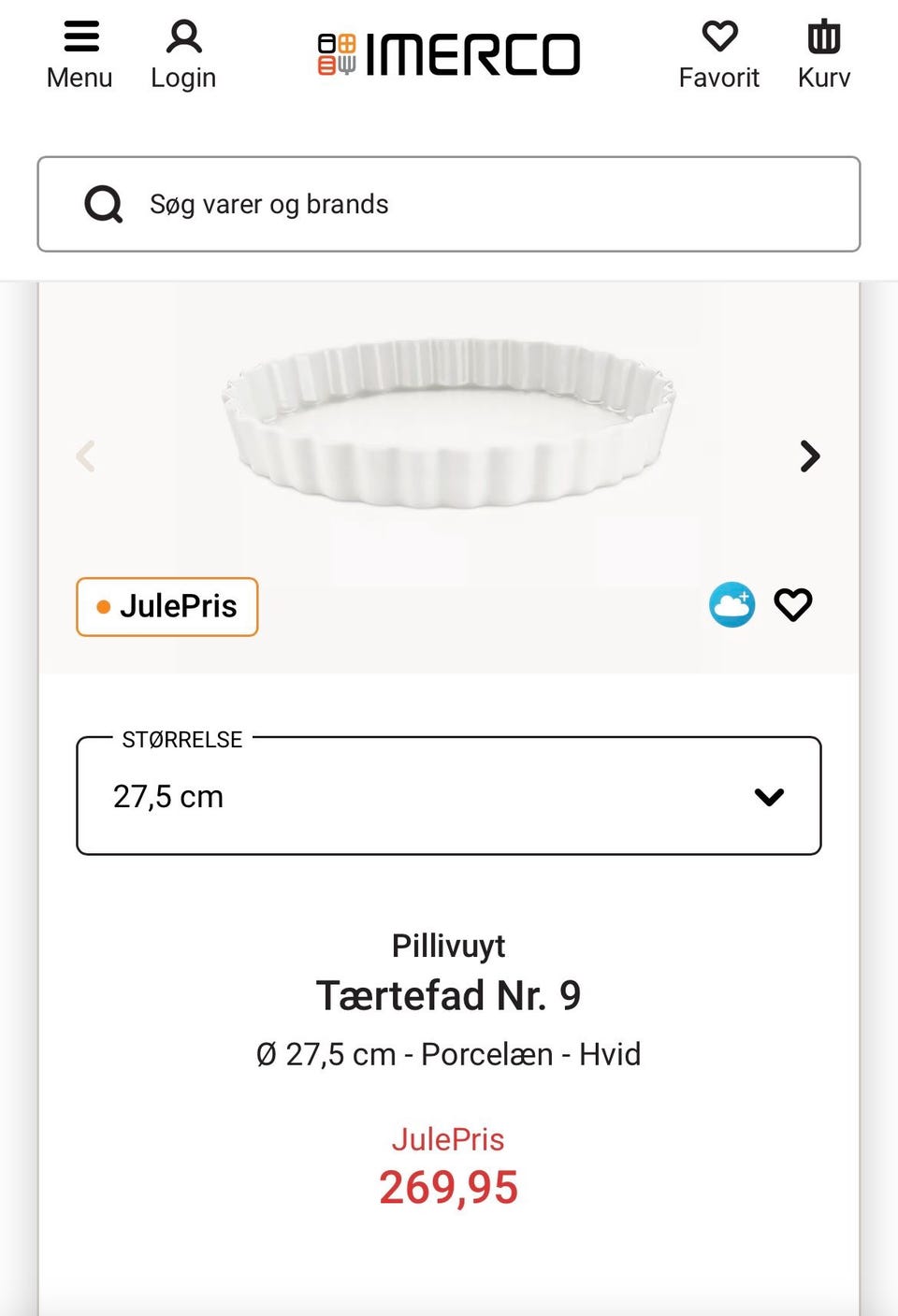Click the dropdown chevron for 27,5 cm
Image resolution: width=898 pixels, height=1316 pixels.
[769, 797]
